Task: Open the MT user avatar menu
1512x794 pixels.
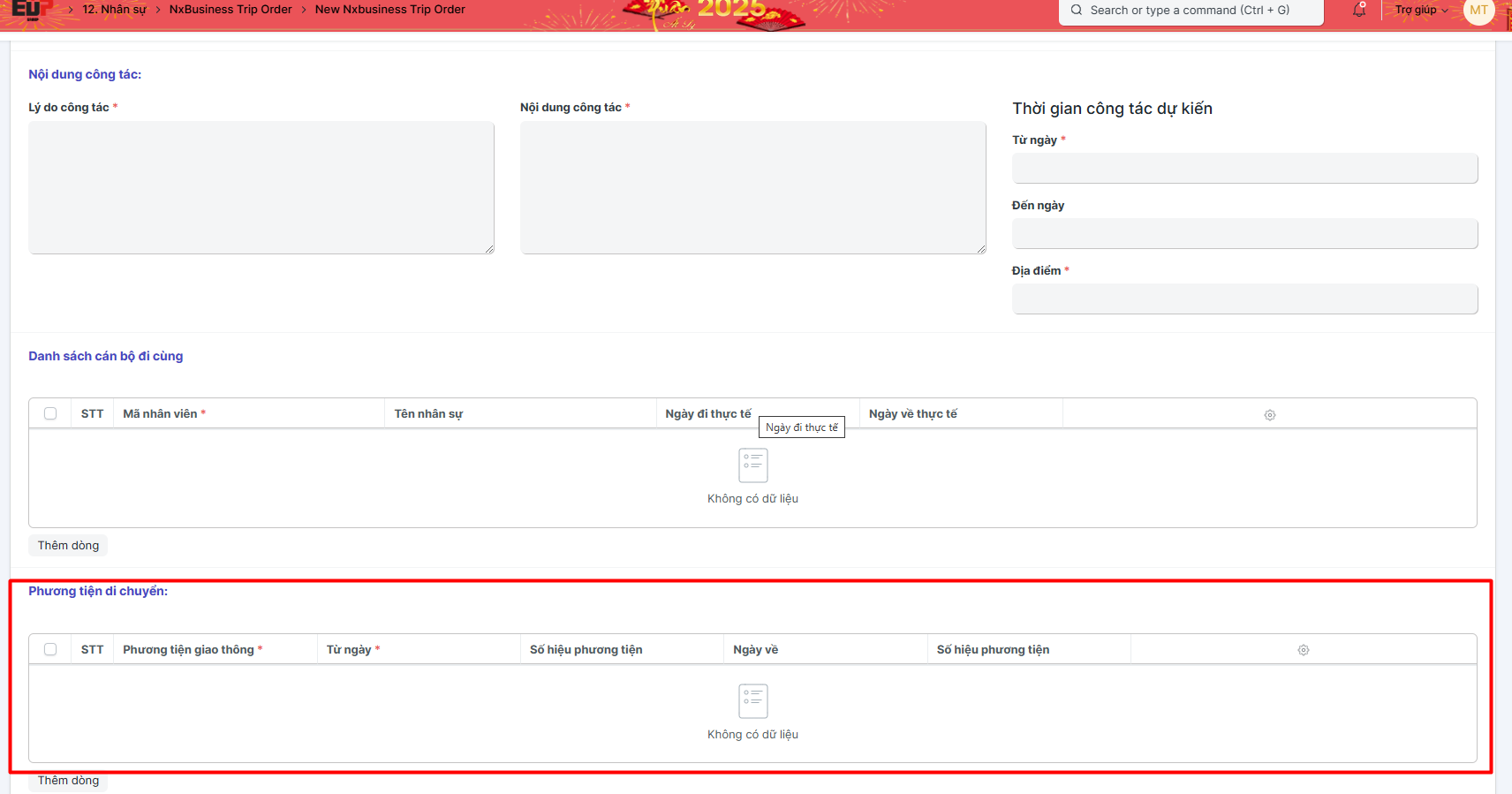Action: [1478, 11]
